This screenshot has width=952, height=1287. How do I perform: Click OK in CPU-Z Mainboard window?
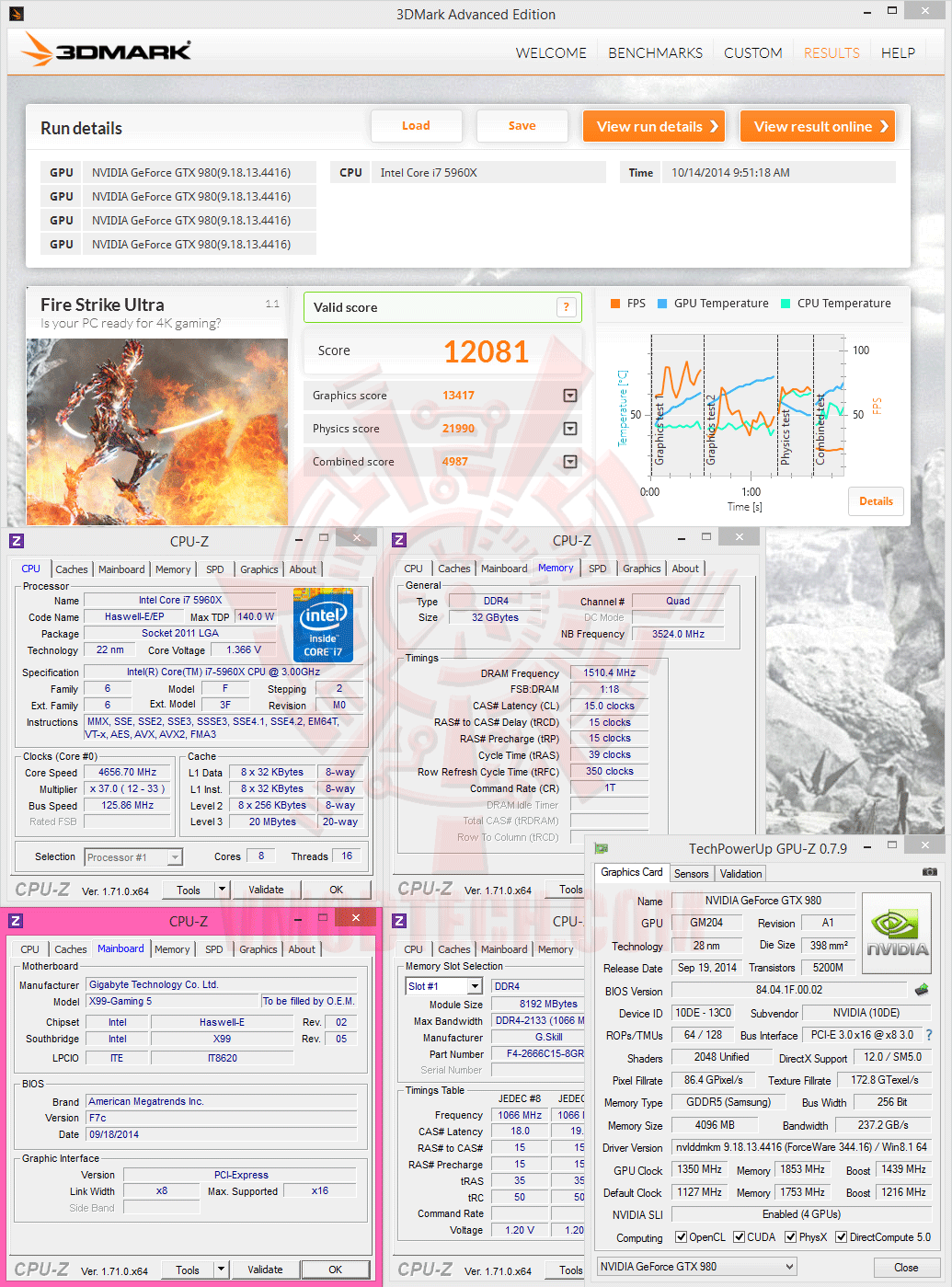click(336, 1270)
